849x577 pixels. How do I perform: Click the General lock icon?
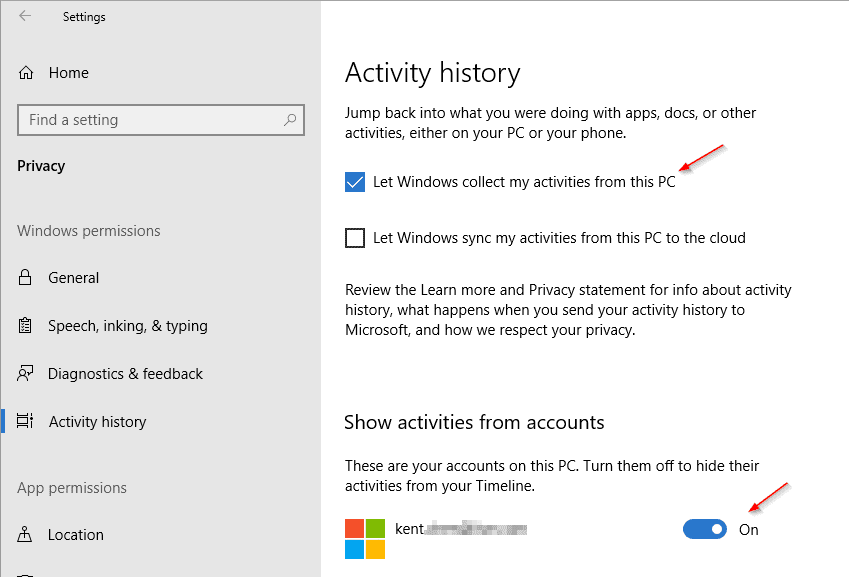(27, 278)
